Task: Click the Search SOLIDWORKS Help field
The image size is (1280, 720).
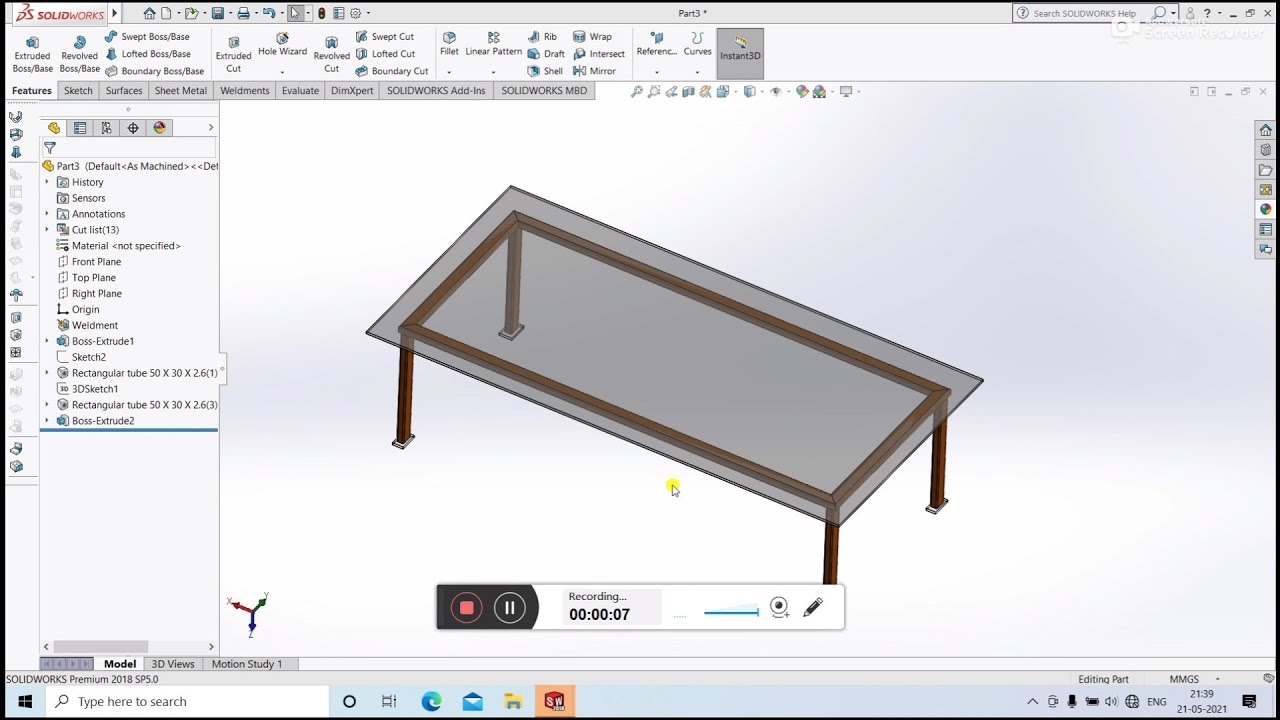Action: coord(1086,13)
